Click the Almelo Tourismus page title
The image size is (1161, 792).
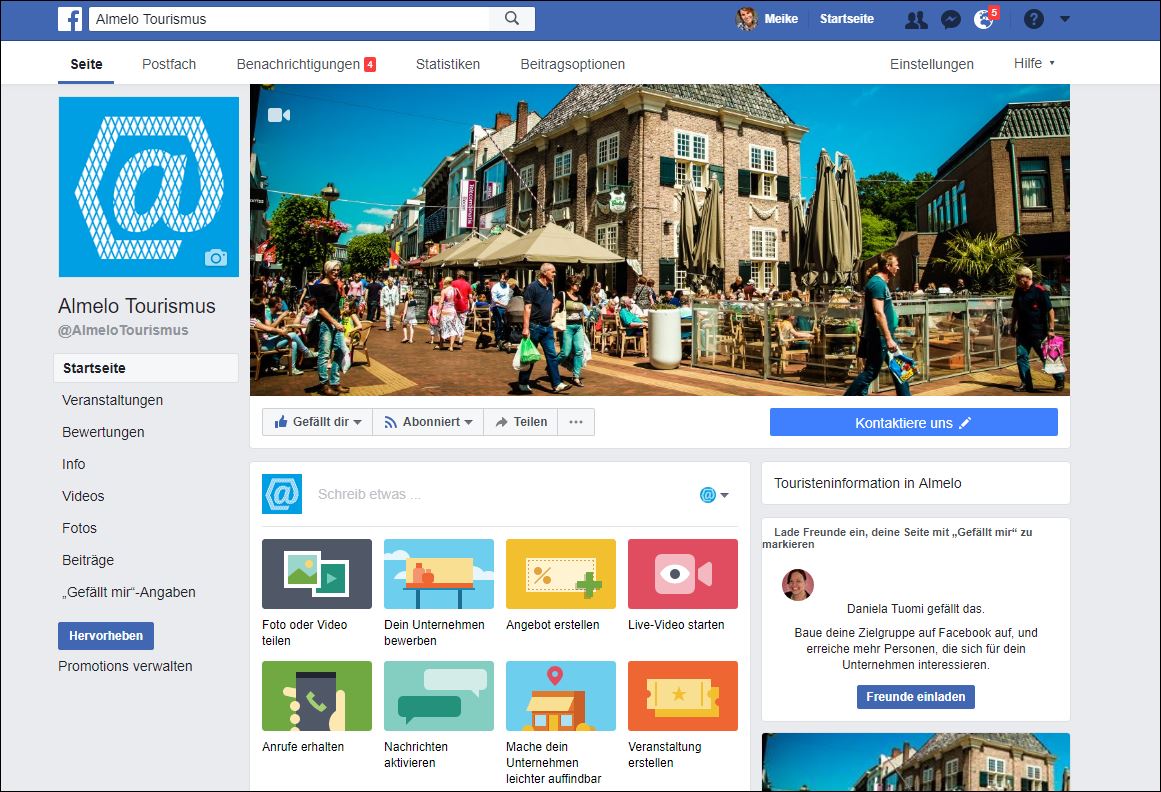pos(137,306)
